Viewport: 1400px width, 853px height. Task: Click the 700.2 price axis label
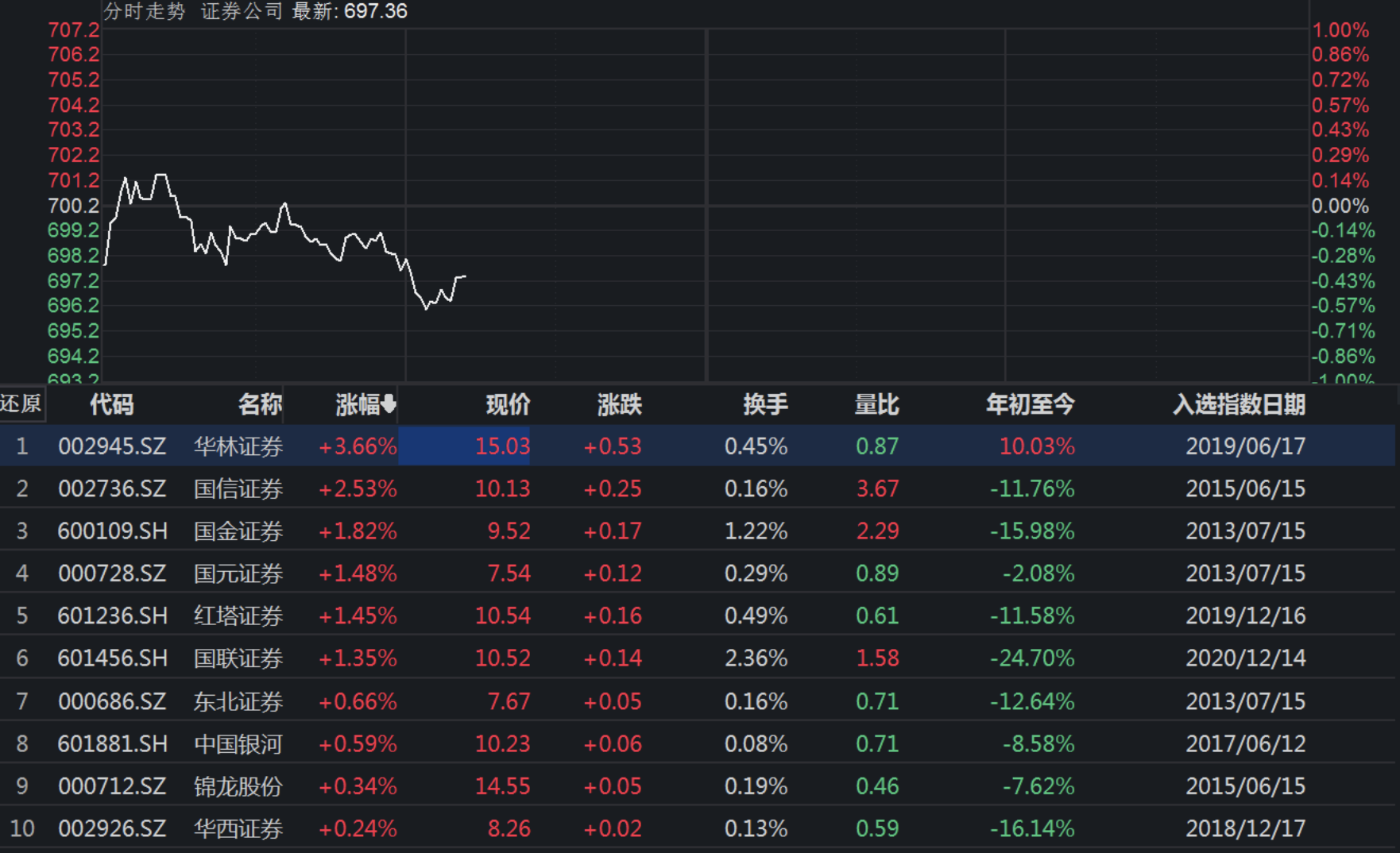click(x=73, y=206)
